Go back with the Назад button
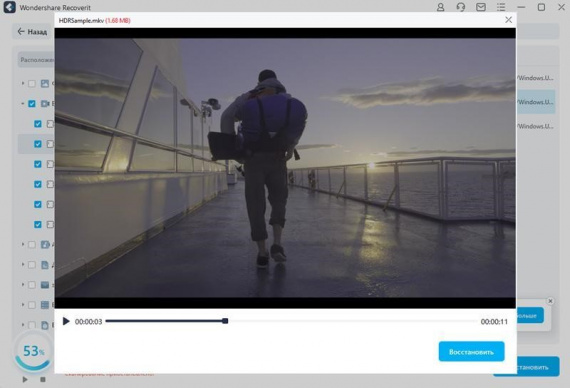The image size is (570, 388). (x=32, y=32)
